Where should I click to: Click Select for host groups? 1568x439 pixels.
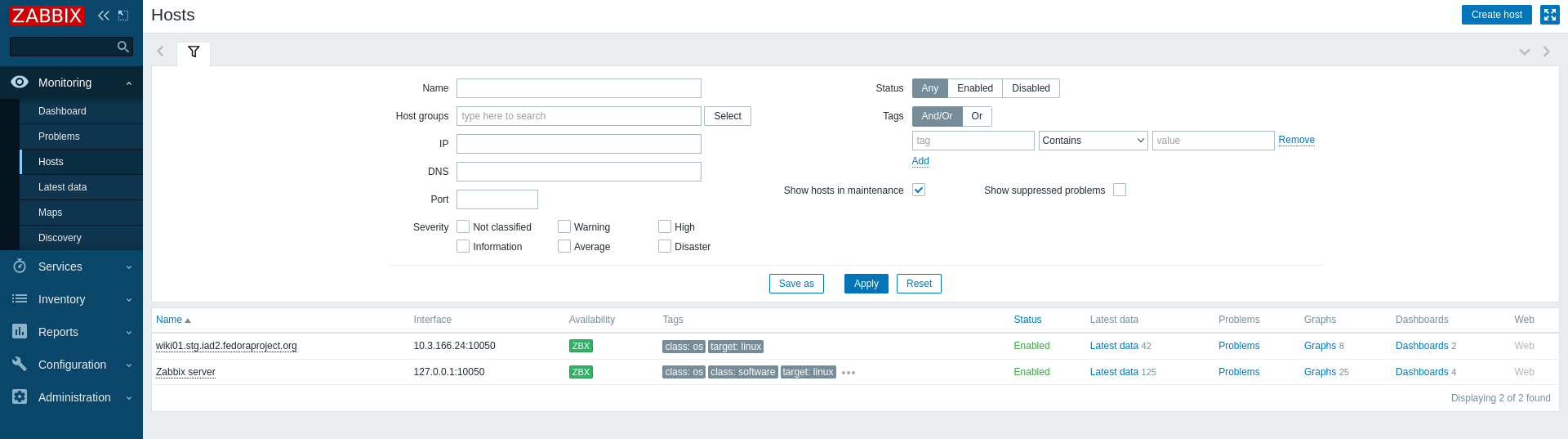(x=727, y=116)
